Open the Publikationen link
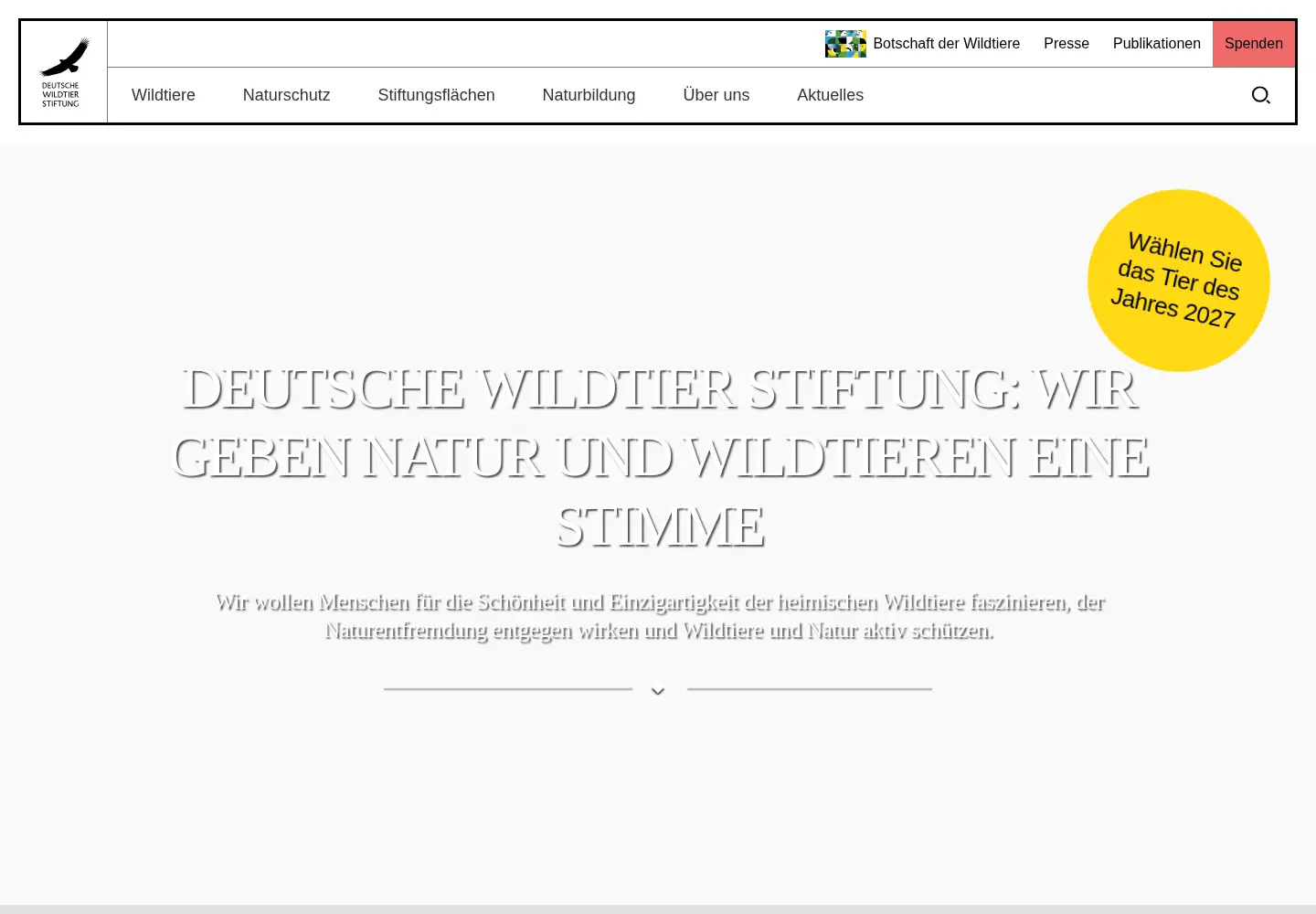The image size is (1316, 914). 1157,44
